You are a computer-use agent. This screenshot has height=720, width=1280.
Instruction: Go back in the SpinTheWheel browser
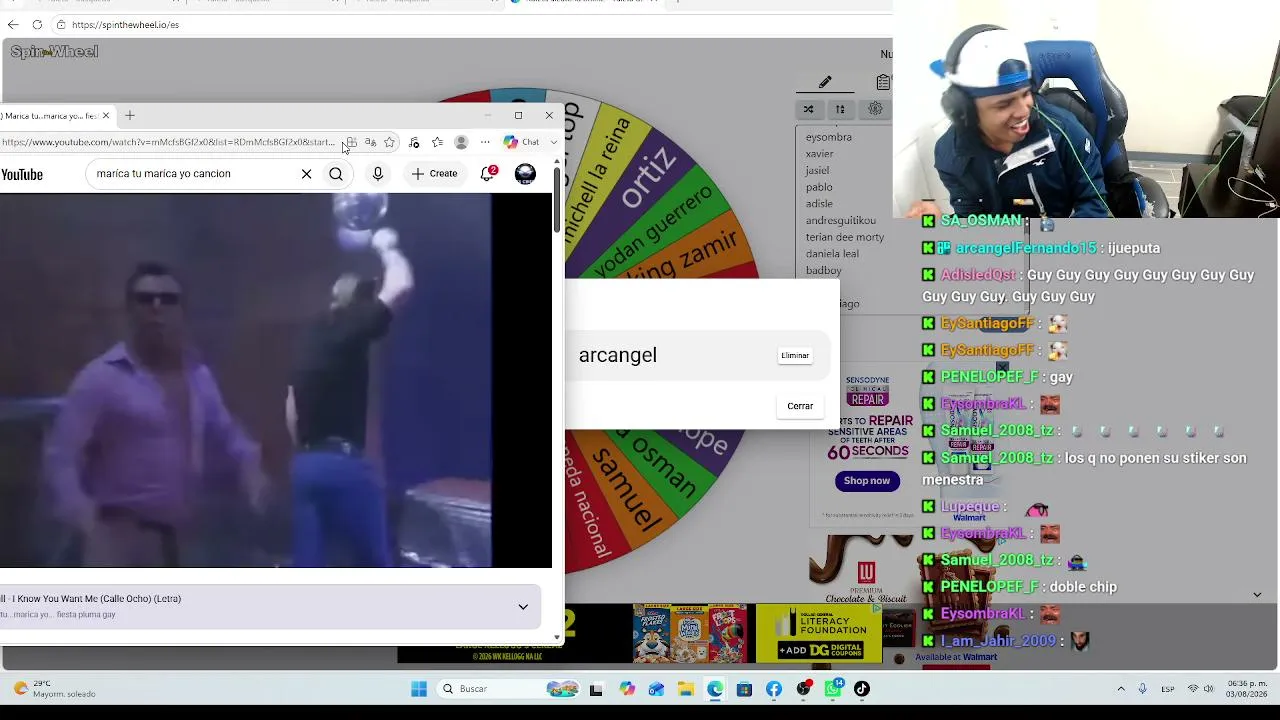(x=13, y=24)
